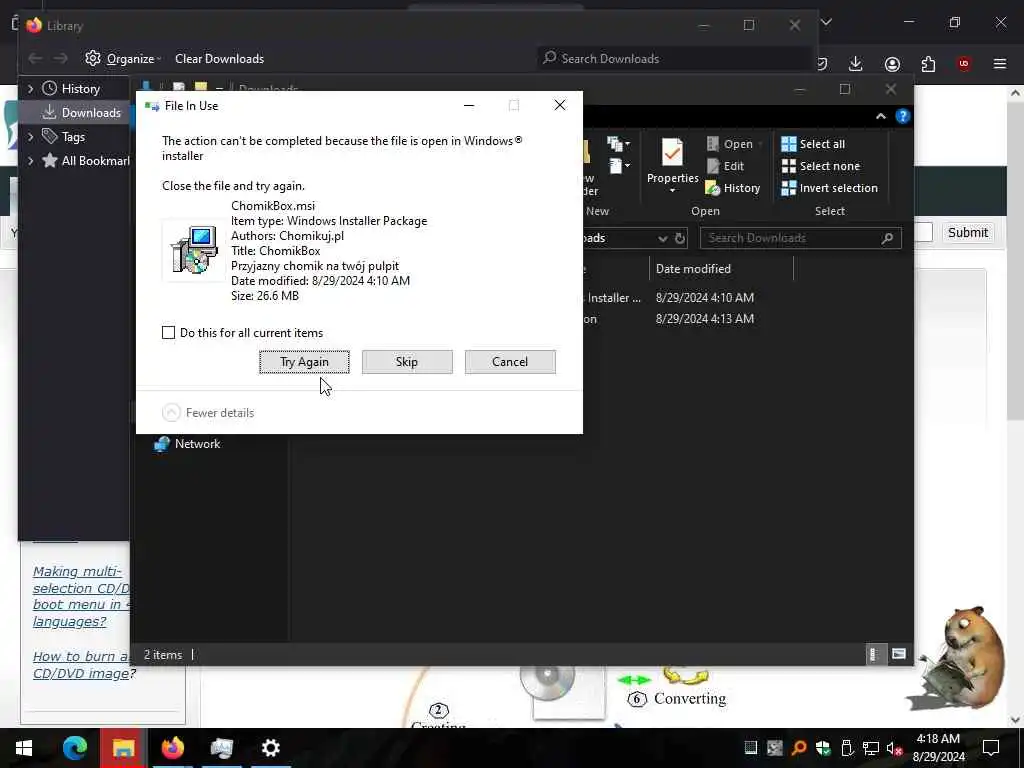Click the muted volume tray icon
The image size is (1024, 768).
coord(895,748)
